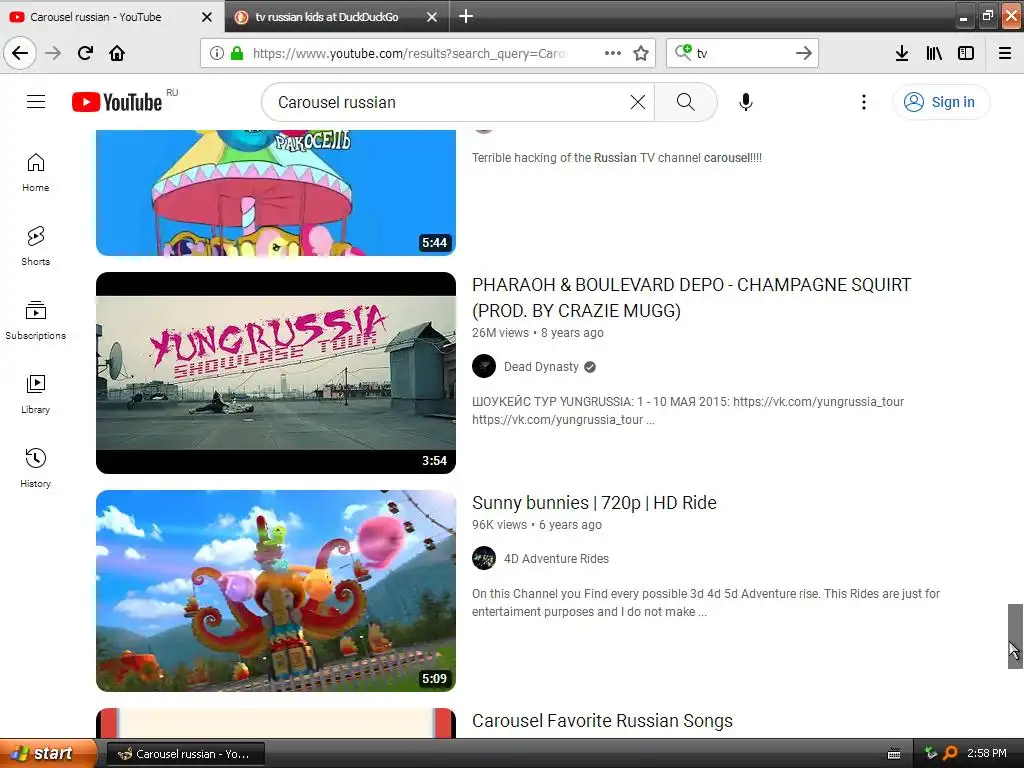Clear the search query with X
Viewport: 1024px width, 768px height.
(637, 102)
